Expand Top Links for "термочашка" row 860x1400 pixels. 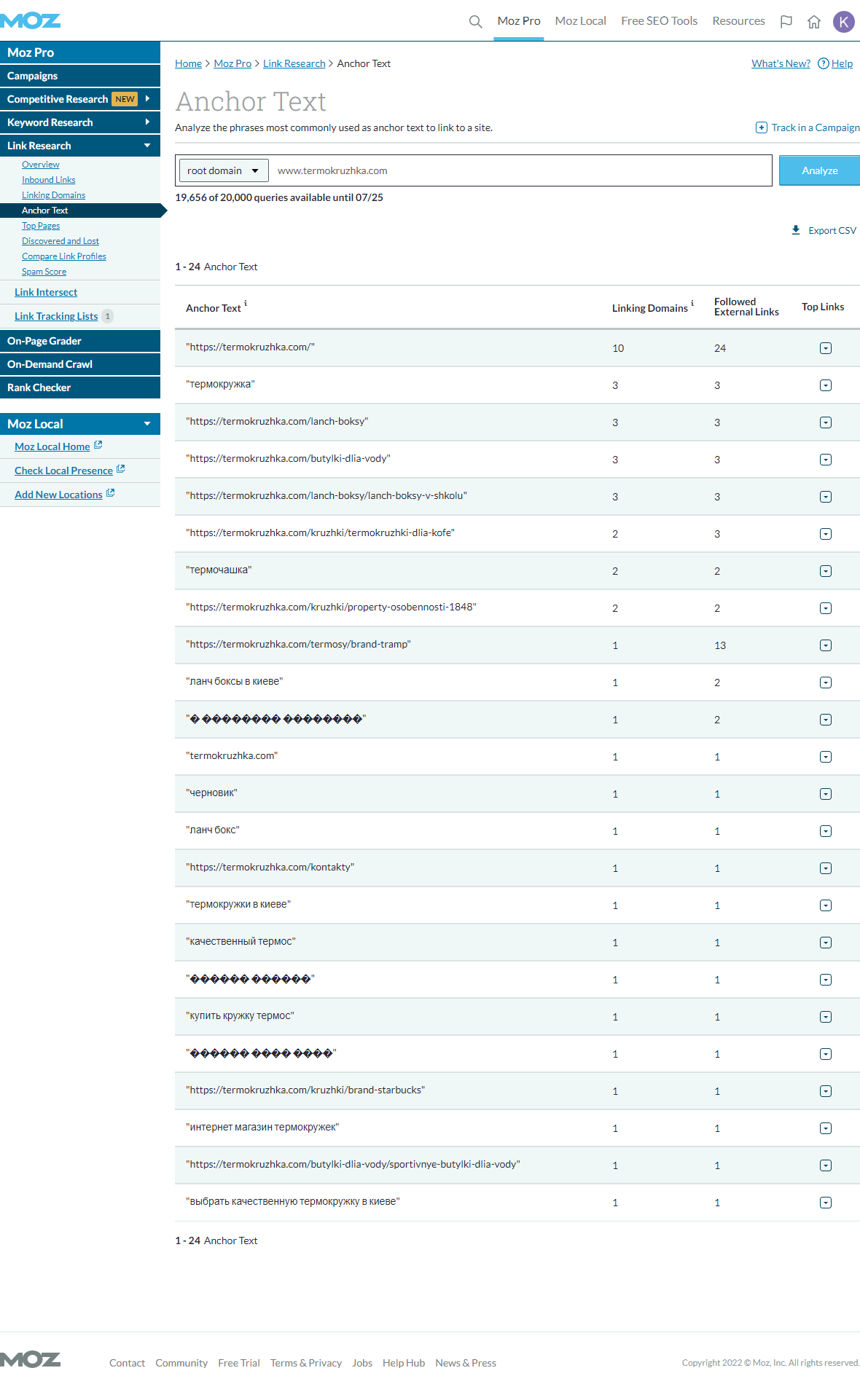(826, 571)
